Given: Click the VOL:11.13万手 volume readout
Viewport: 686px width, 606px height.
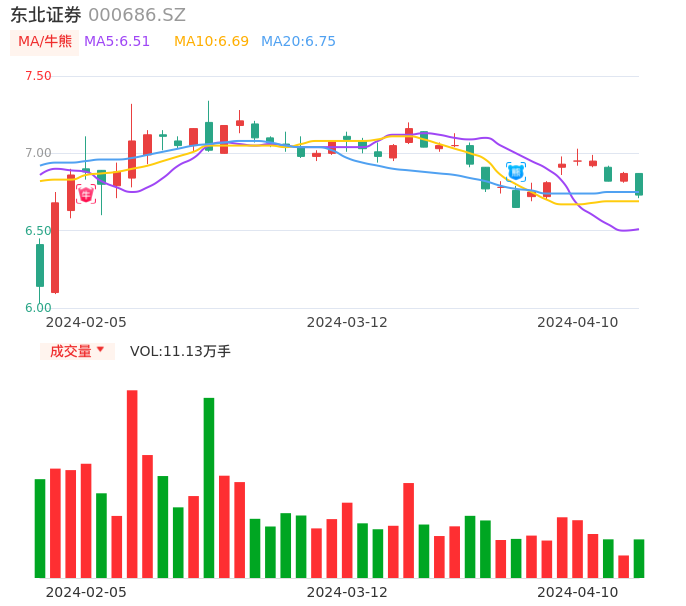Looking at the screenshot, I should click(180, 351).
